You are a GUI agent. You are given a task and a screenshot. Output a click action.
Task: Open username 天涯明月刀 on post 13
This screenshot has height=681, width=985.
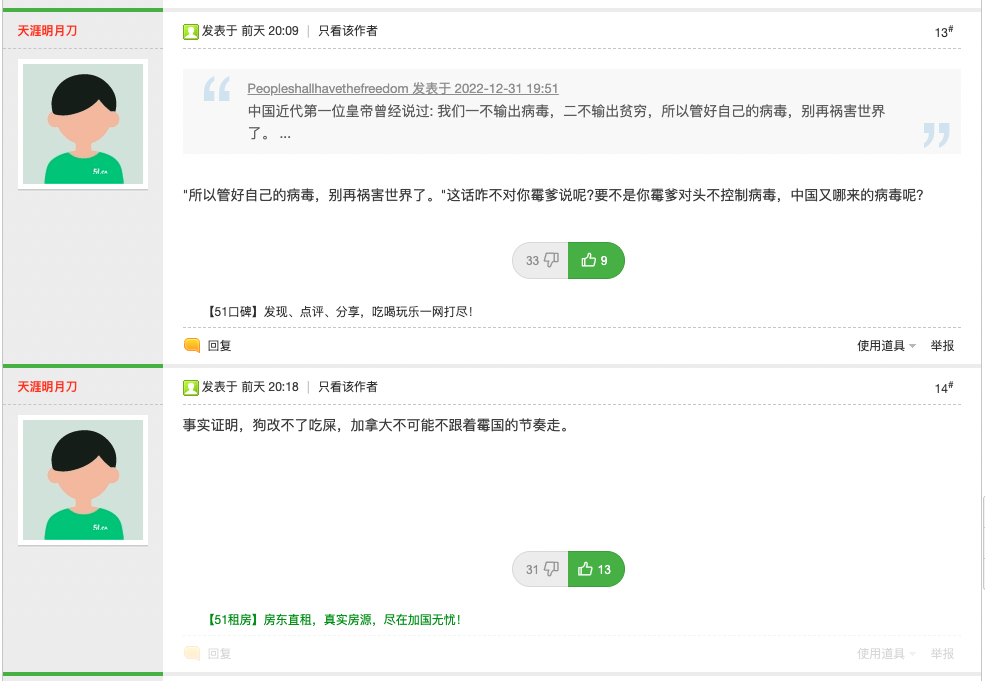47,31
